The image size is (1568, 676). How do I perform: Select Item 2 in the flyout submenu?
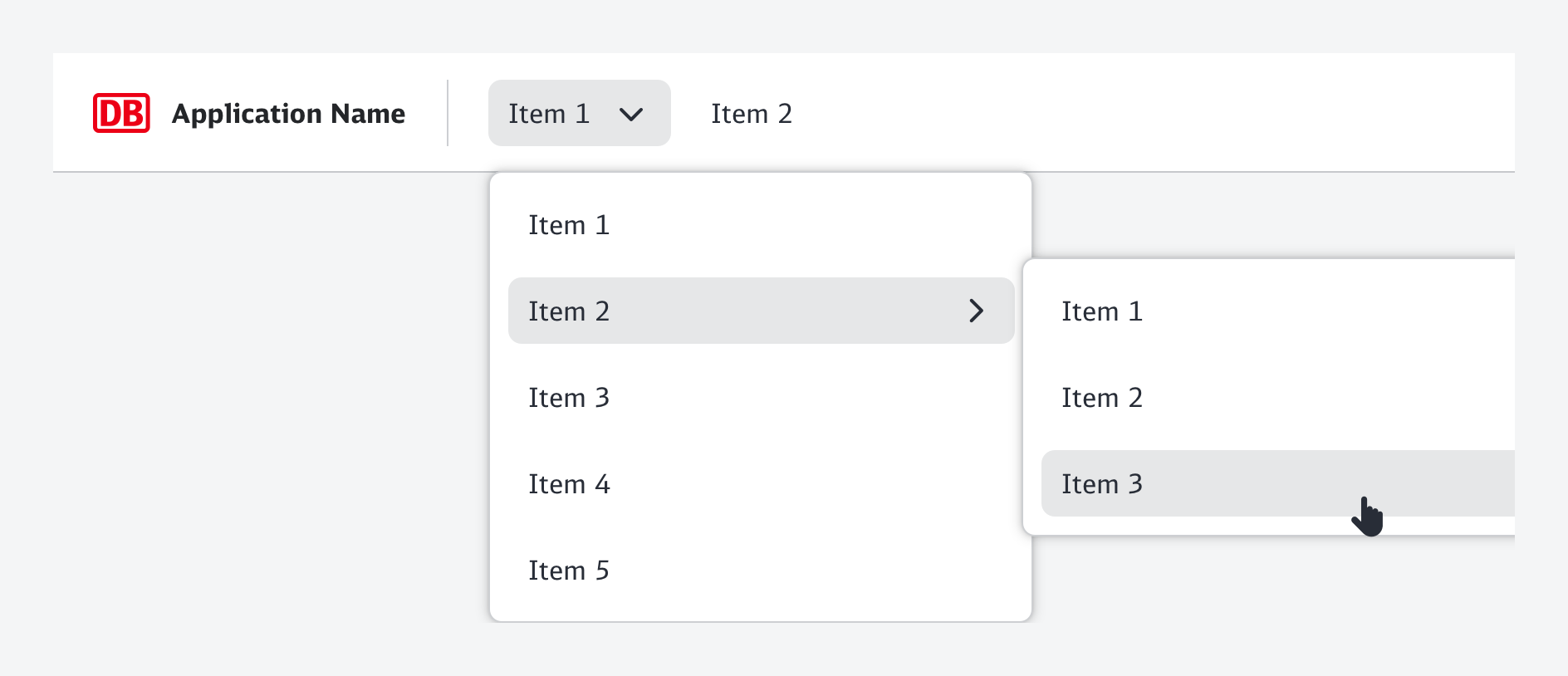coord(1102,398)
